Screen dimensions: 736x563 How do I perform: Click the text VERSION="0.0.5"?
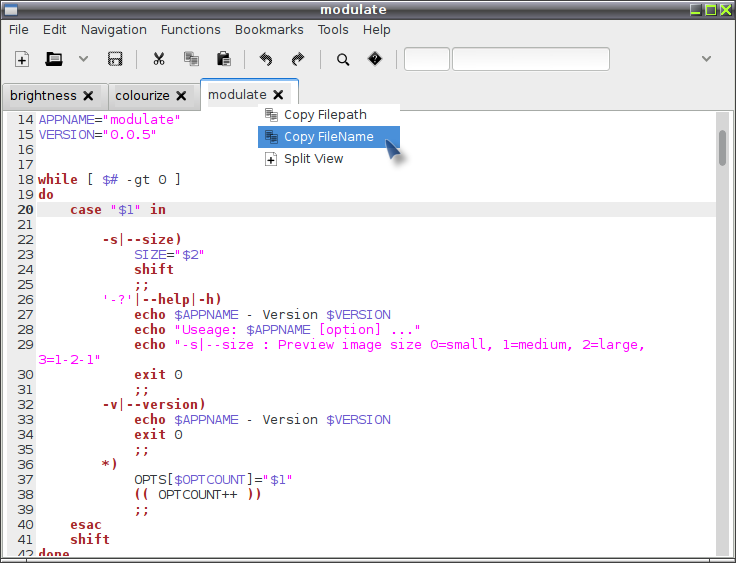coord(97,134)
